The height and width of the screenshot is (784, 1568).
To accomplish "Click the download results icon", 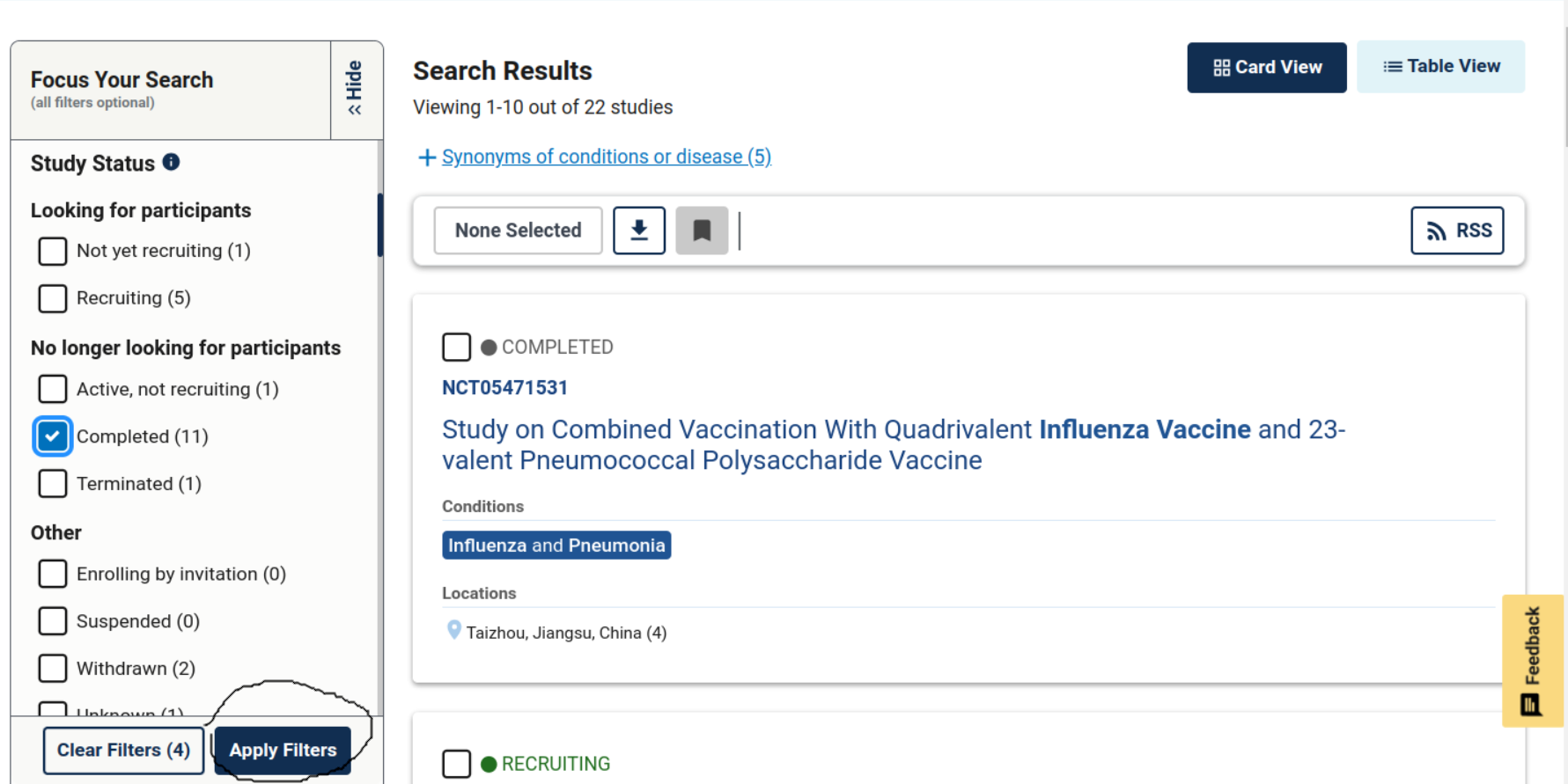I will [x=638, y=231].
